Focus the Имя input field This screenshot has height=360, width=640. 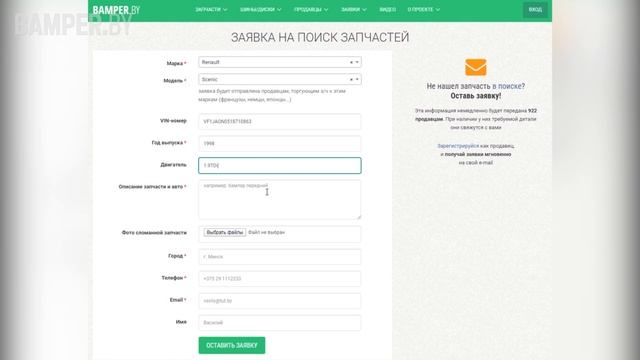(x=280, y=323)
